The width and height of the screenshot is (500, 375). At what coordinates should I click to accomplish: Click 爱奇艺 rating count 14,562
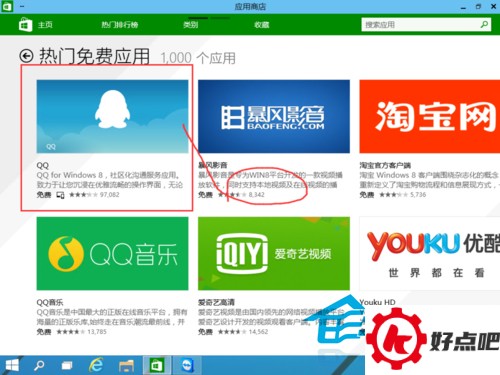coord(258,332)
